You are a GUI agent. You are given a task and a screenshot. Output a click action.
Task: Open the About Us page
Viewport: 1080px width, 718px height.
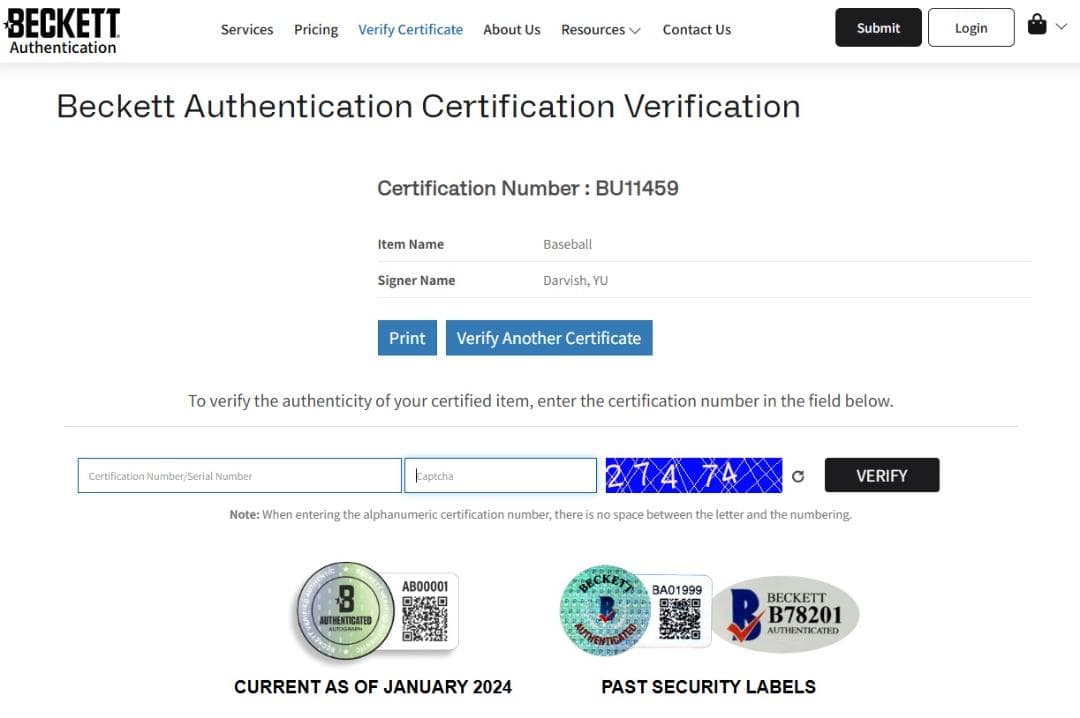pyautogui.click(x=511, y=29)
